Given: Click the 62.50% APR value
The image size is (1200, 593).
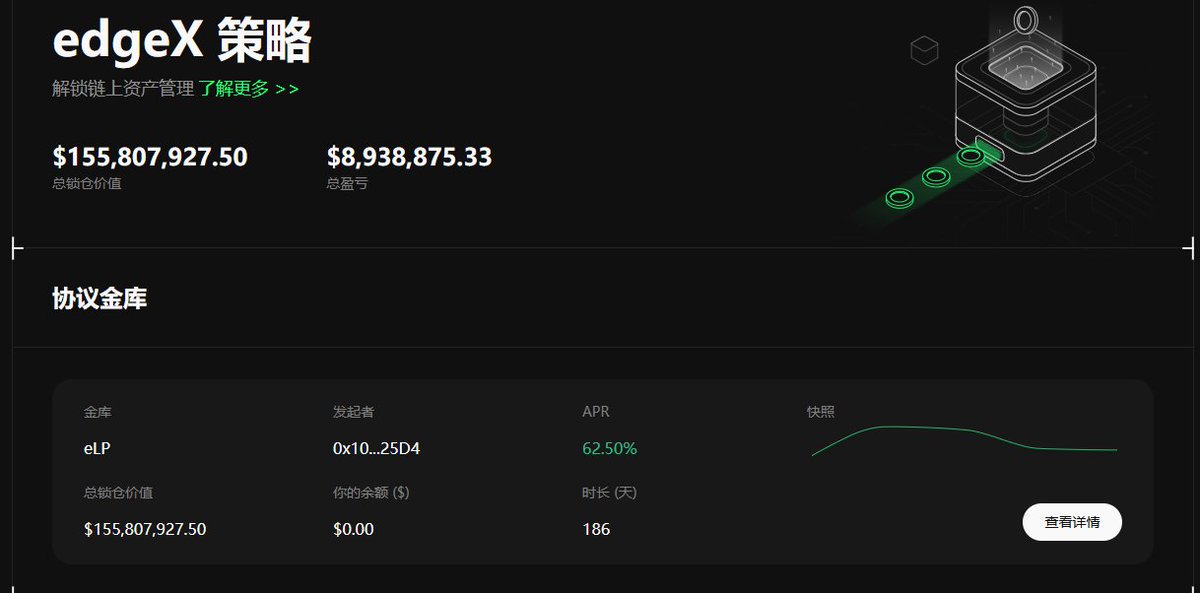Looking at the screenshot, I should (609, 449).
